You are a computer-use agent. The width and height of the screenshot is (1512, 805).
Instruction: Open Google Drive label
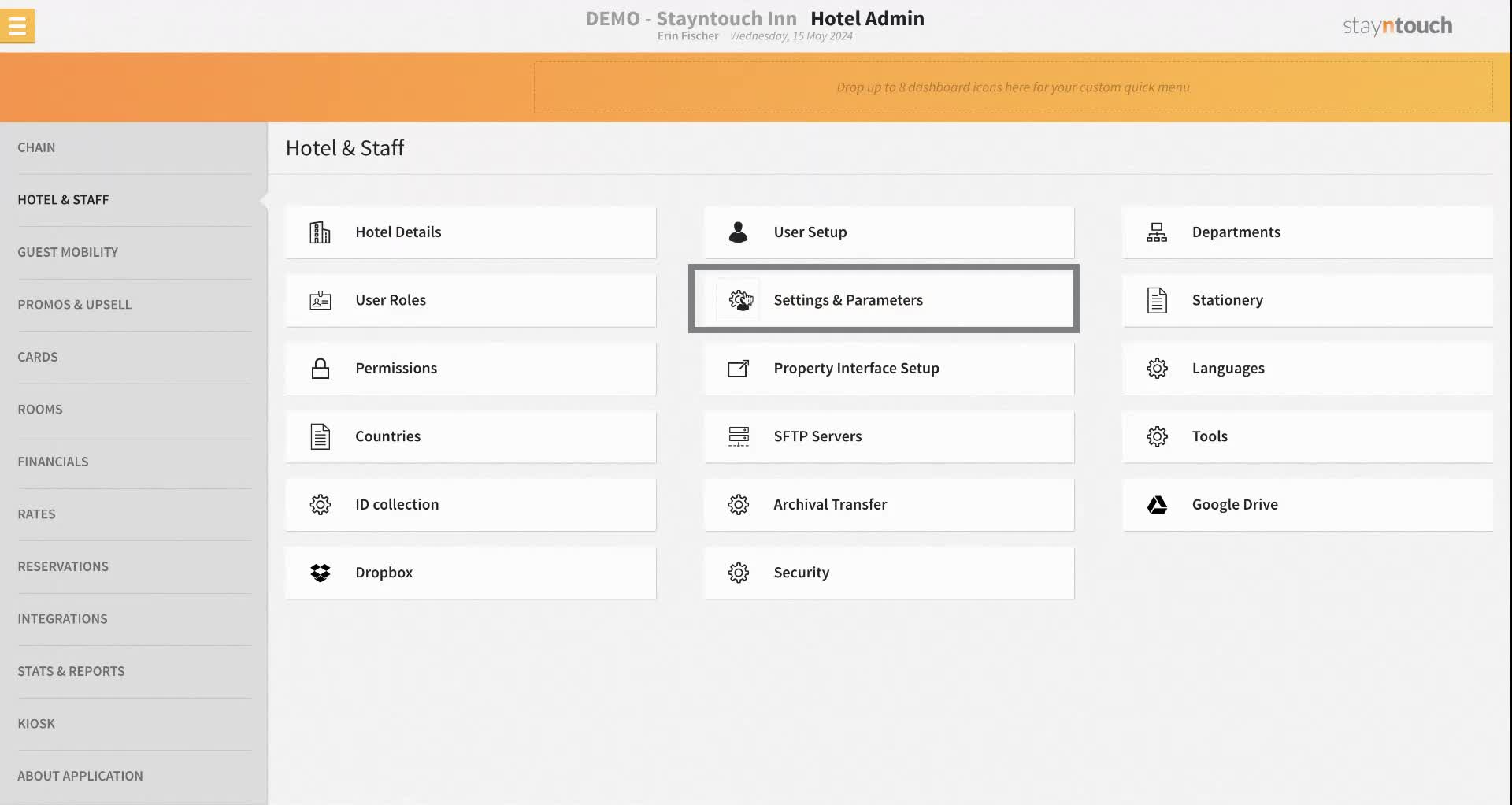click(x=1234, y=504)
